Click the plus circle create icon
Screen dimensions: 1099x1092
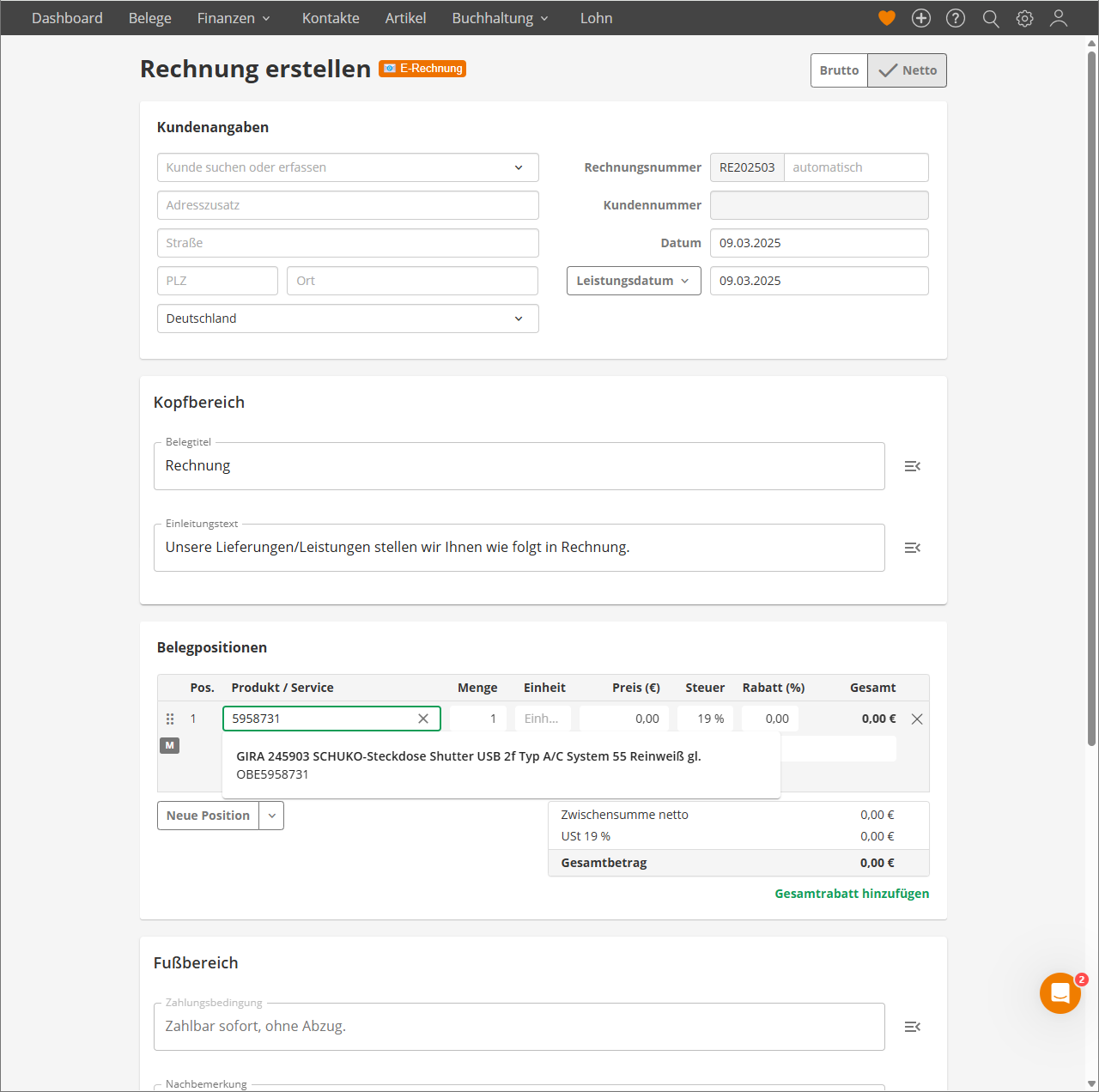point(921,18)
